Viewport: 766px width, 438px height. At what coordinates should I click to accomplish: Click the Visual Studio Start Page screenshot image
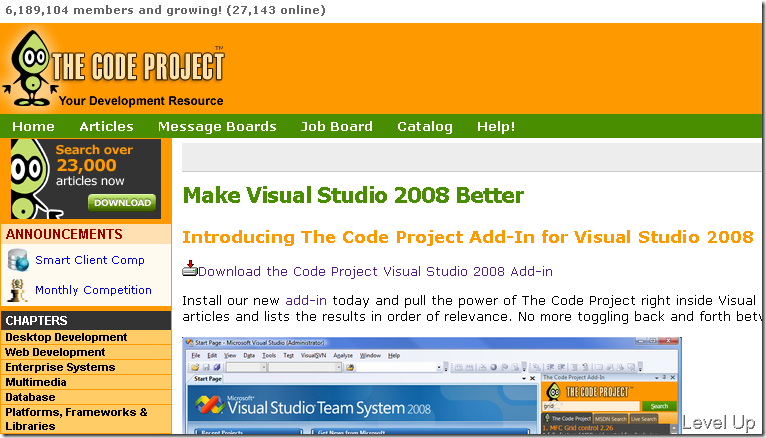(432, 386)
